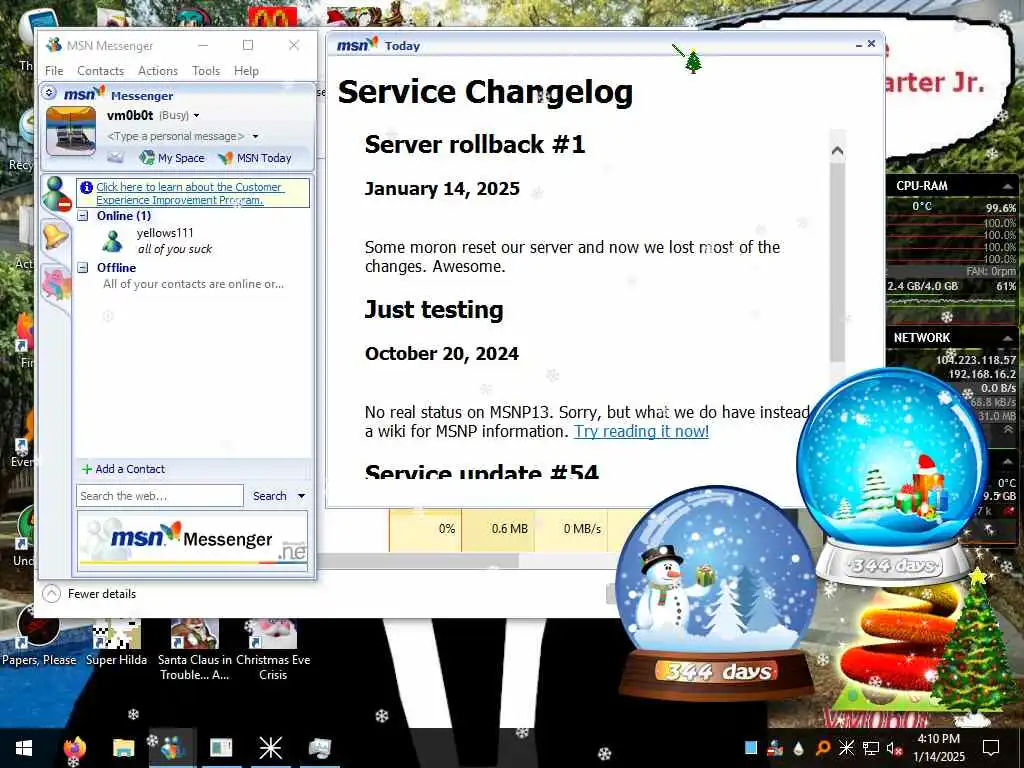
Task: Click the MSN Today vertical scrollbar thumb
Action: pos(837,261)
